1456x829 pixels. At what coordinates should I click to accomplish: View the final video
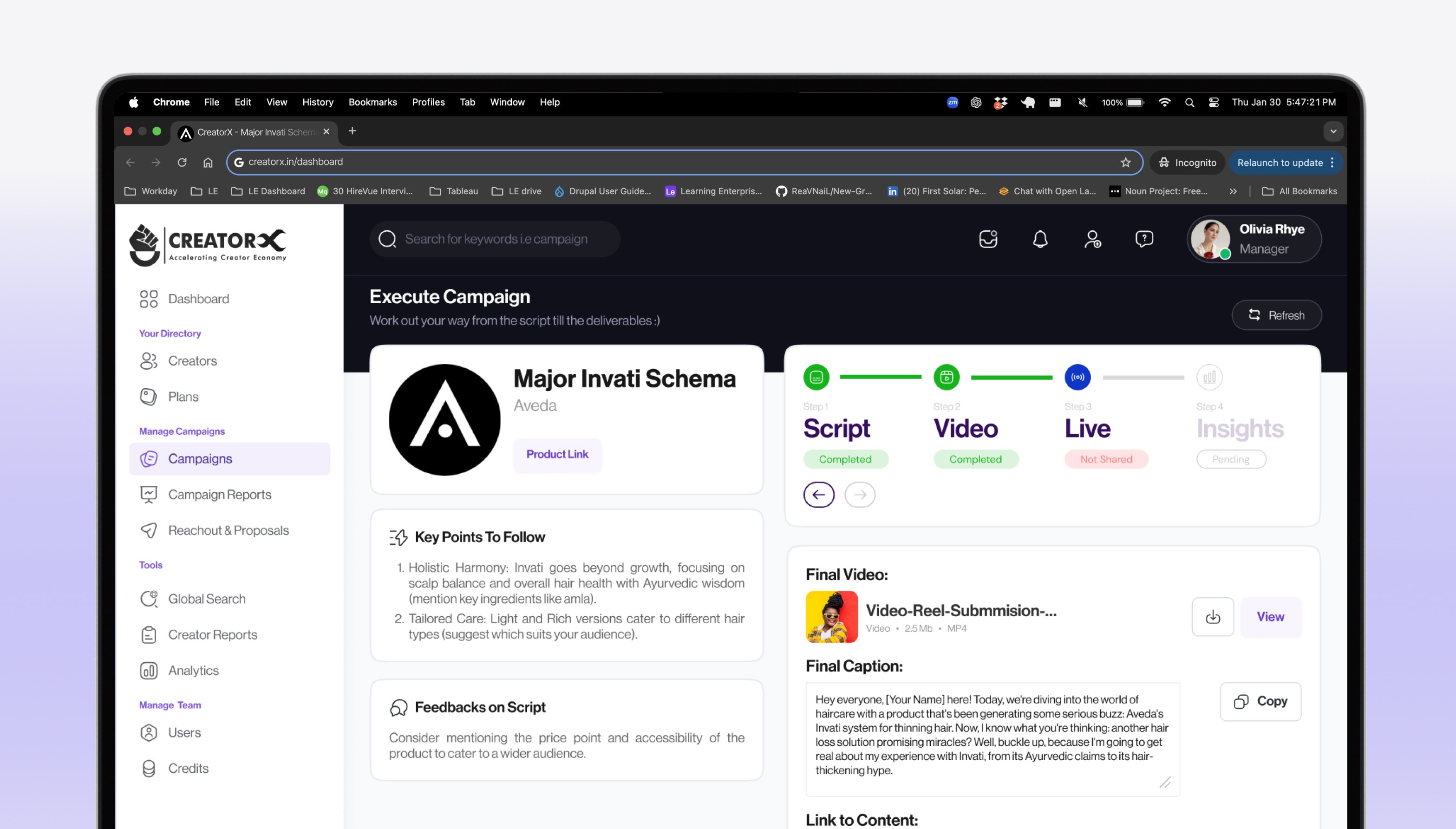click(1270, 617)
